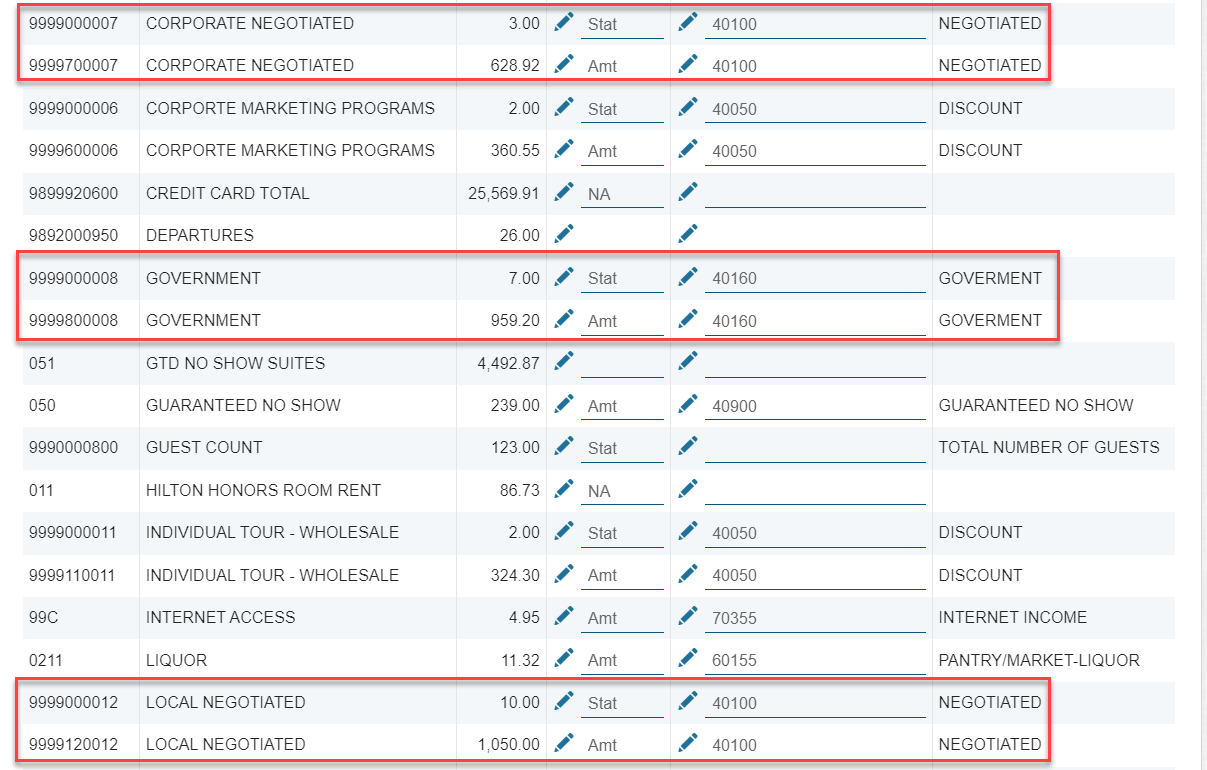Click the empty account field in GUEST COUNT row
1207x770 pixels.
(814, 448)
